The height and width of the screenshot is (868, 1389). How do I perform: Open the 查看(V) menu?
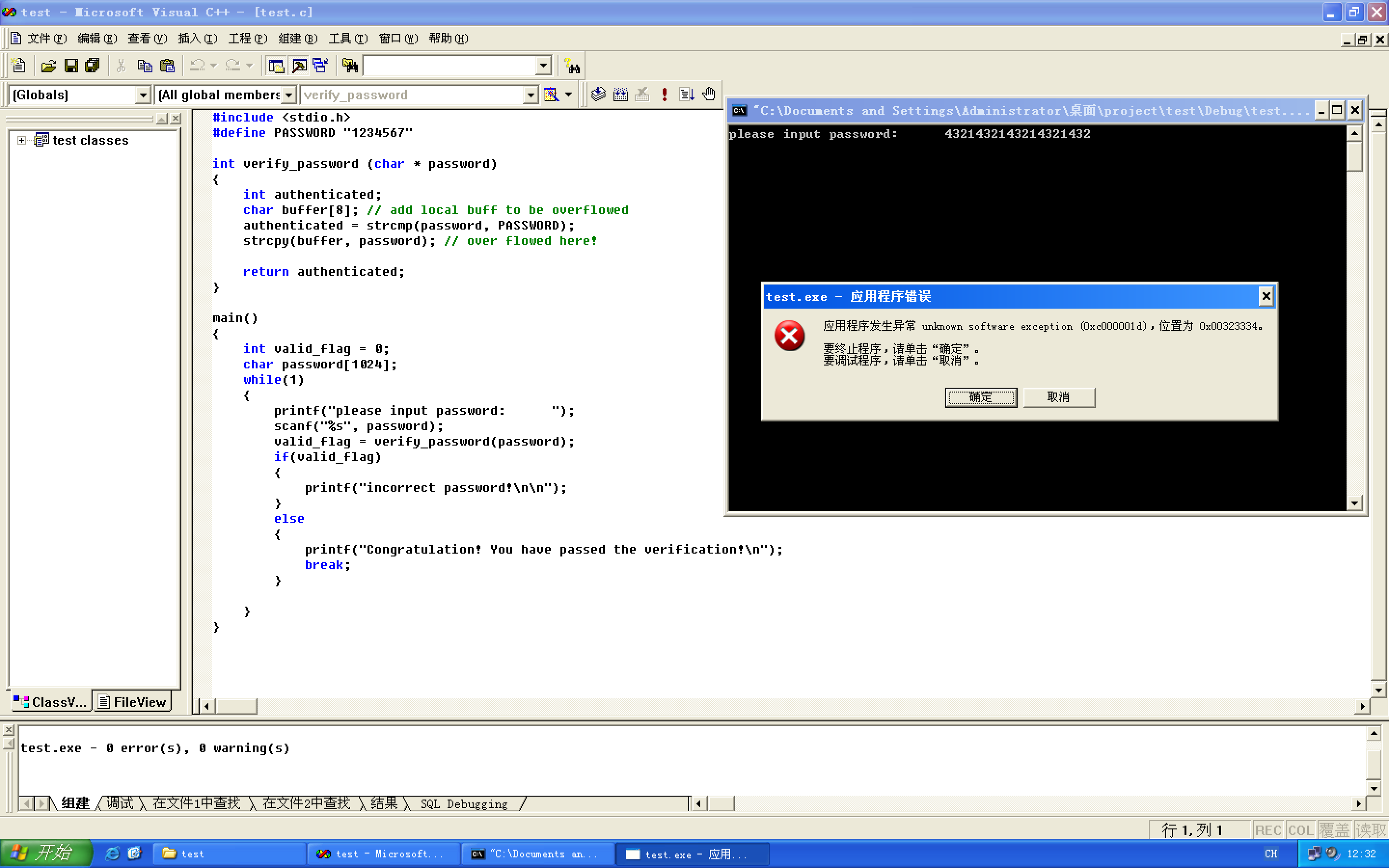[147, 39]
